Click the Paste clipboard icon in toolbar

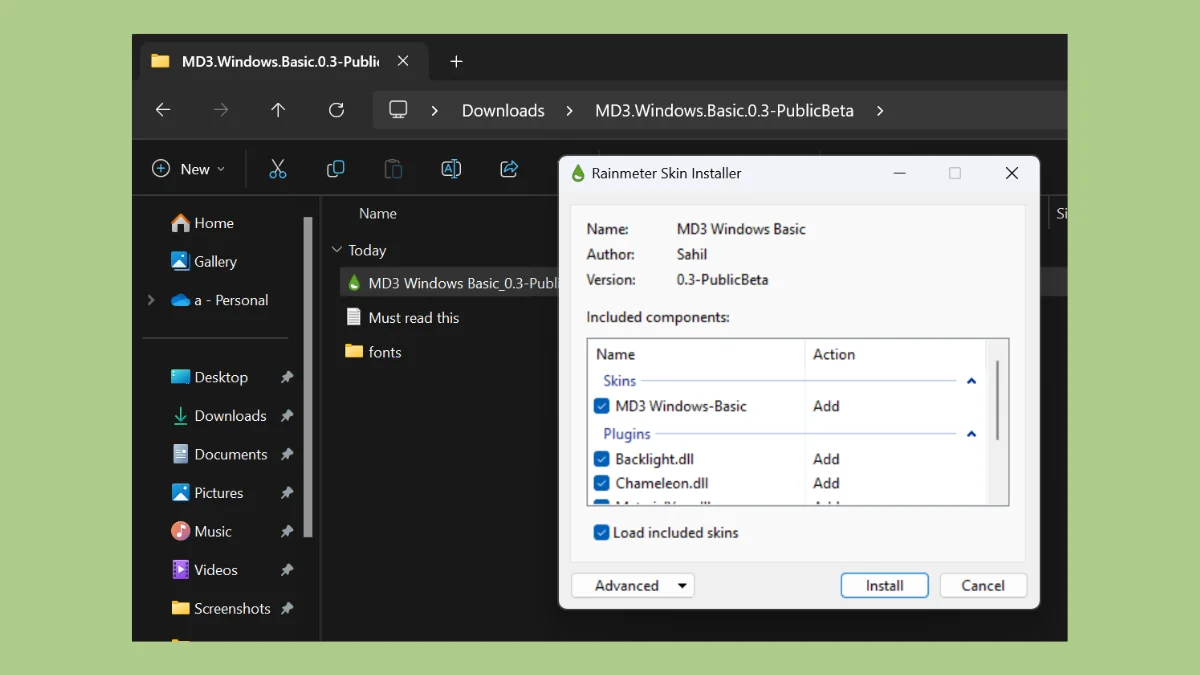[x=394, y=169]
